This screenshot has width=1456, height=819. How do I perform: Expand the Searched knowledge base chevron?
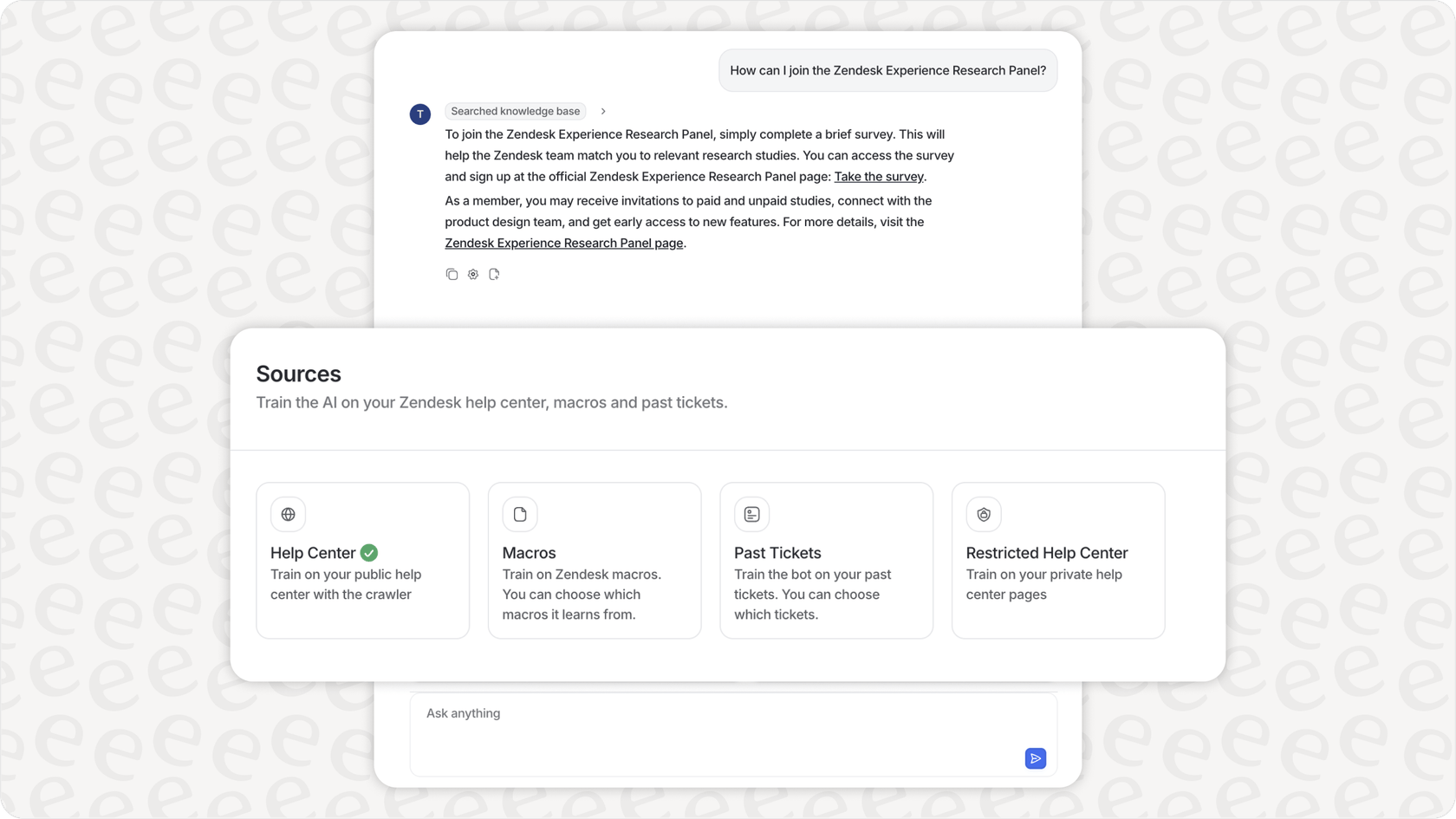603,112
